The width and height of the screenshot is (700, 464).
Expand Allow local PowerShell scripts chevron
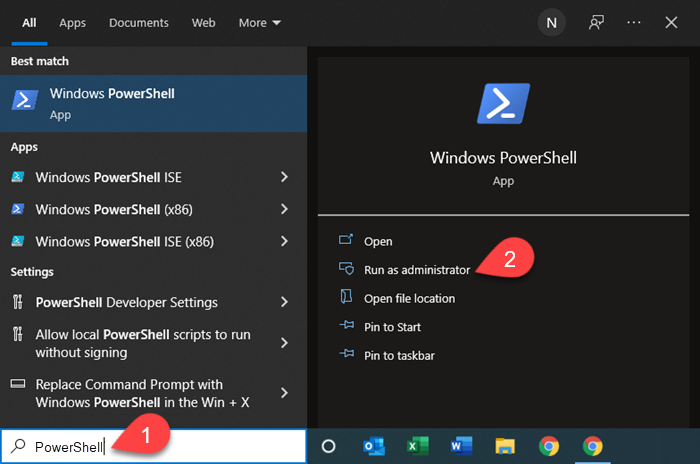(x=284, y=343)
